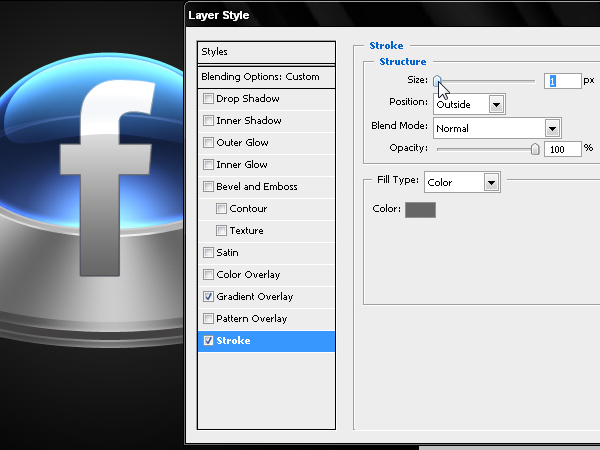The width and height of the screenshot is (600, 450).
Task: Uncheck the Stroke checkbox
Action: [208, 341]
